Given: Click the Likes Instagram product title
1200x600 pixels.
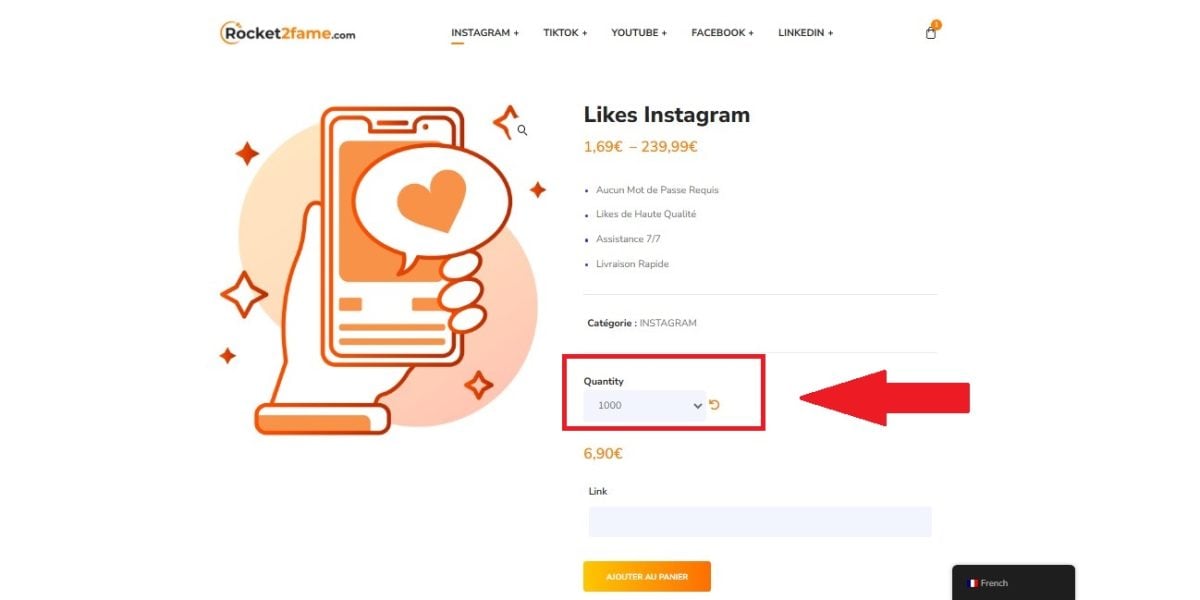Looking at the screenshot, I should (x=666, y=115).
